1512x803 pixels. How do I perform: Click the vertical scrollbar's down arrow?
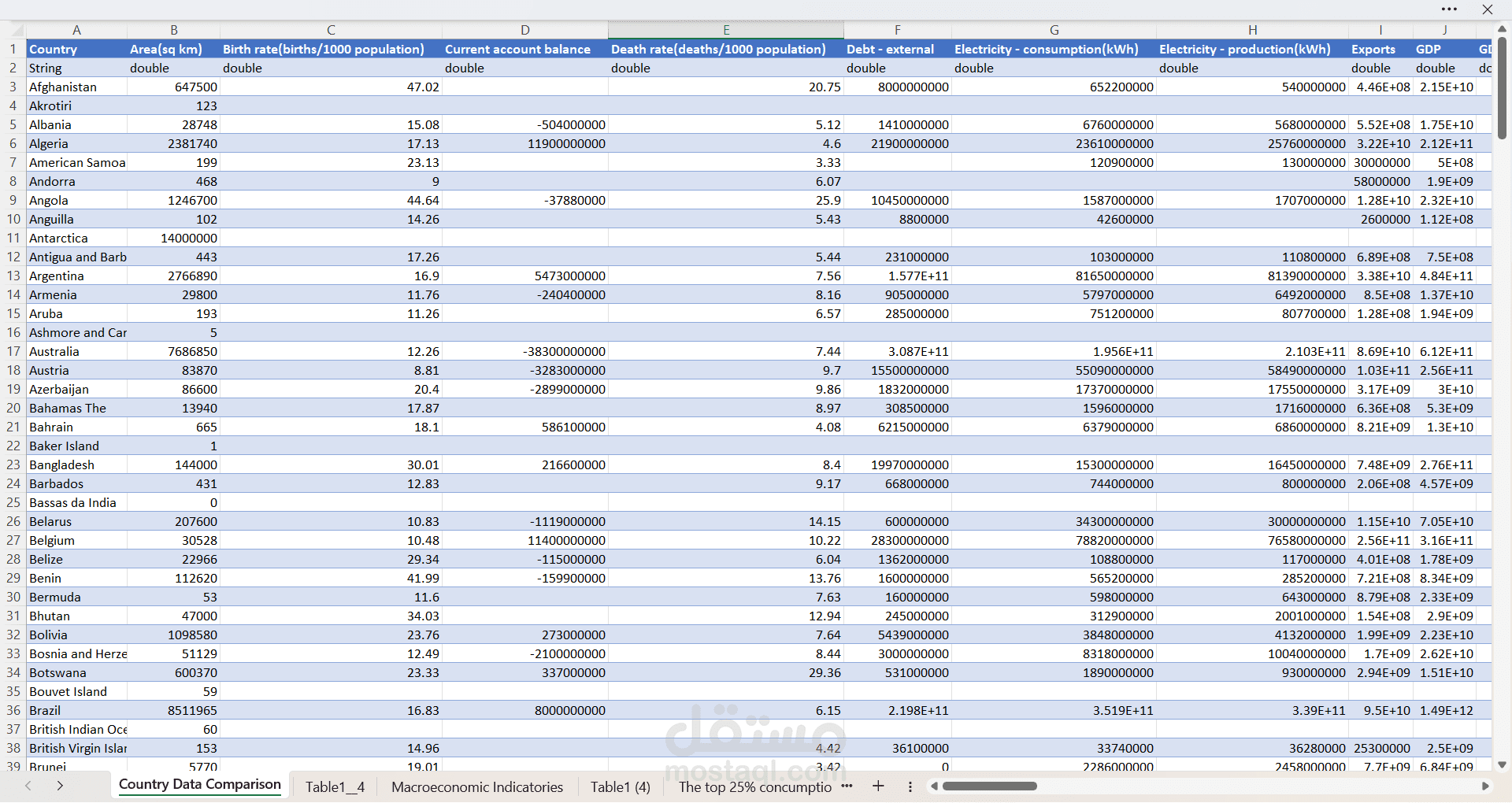point(1502,764)
